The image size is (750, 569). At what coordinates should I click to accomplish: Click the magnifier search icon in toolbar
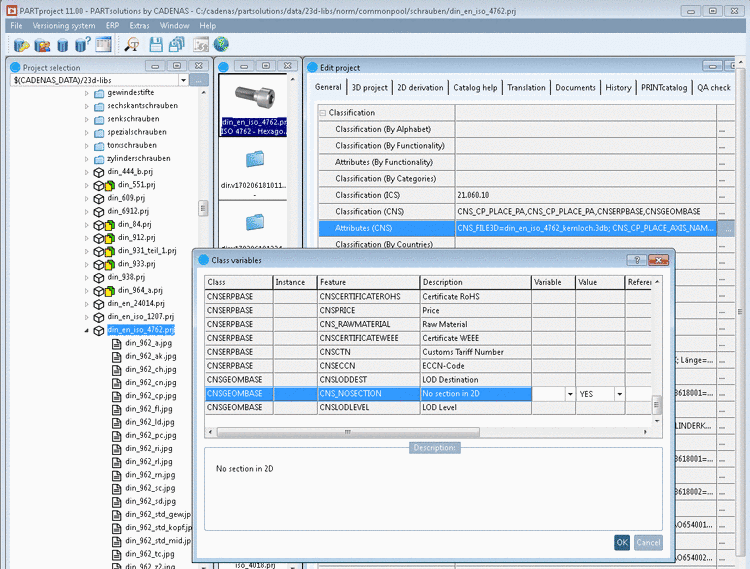pos(131,44)
